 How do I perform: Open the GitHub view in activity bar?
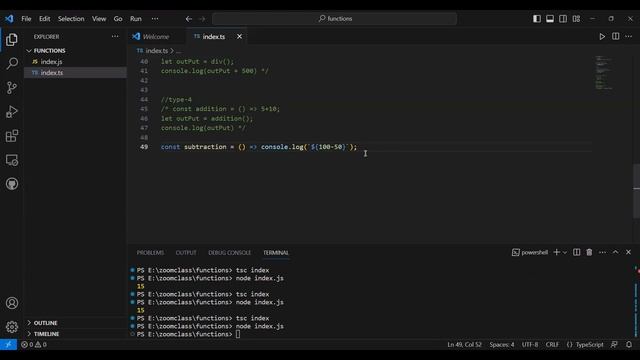point(12,184)
